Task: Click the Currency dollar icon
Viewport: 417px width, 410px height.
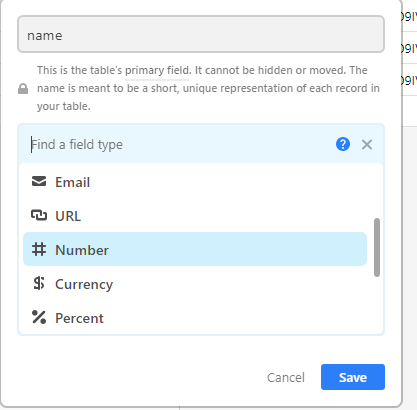Action: pyautogui.click(x=39, y=283)
